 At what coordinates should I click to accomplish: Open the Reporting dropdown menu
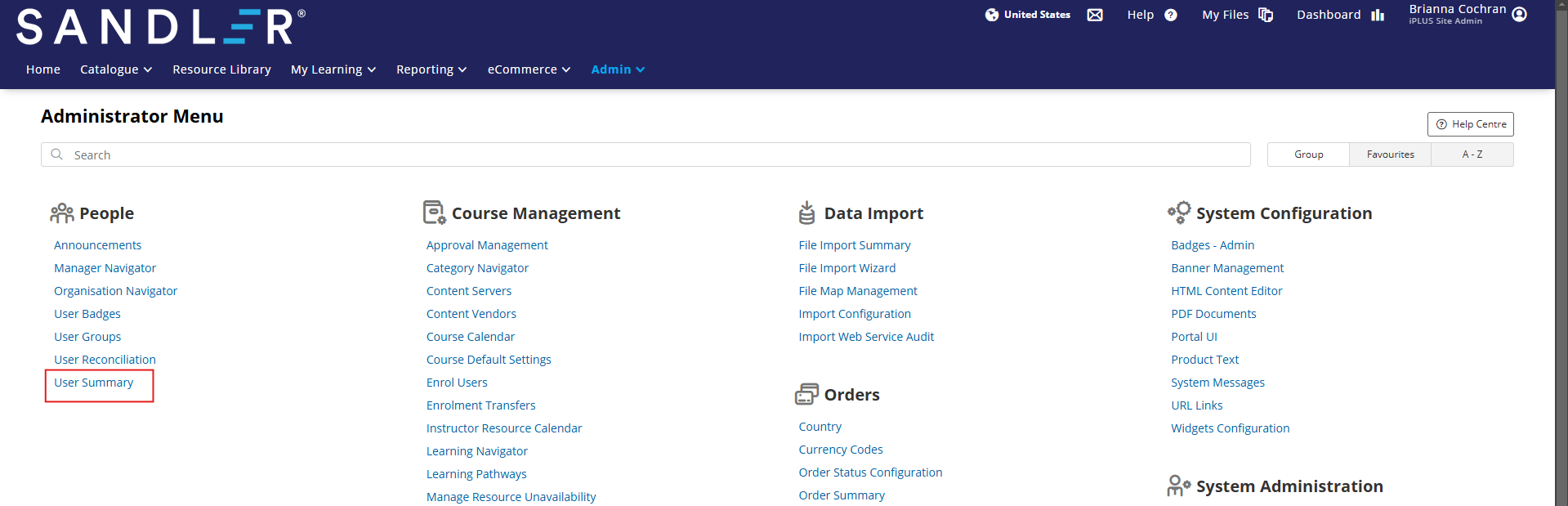(x=431, y=69)
